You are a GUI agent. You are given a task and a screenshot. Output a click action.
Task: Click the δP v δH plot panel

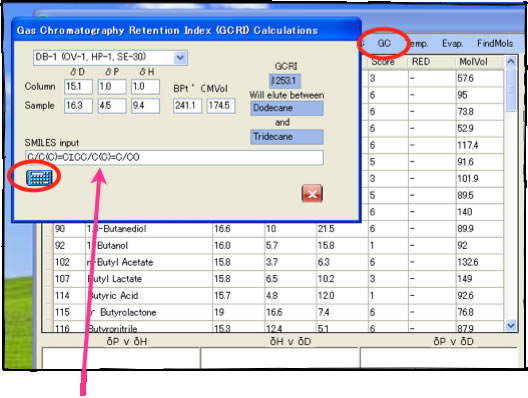point(121,358)
